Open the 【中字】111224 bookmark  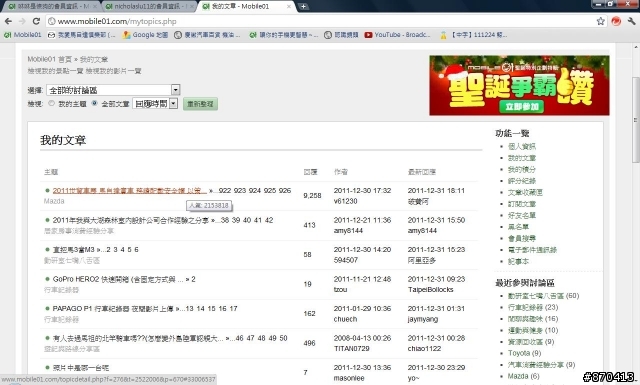coord(473,35)
